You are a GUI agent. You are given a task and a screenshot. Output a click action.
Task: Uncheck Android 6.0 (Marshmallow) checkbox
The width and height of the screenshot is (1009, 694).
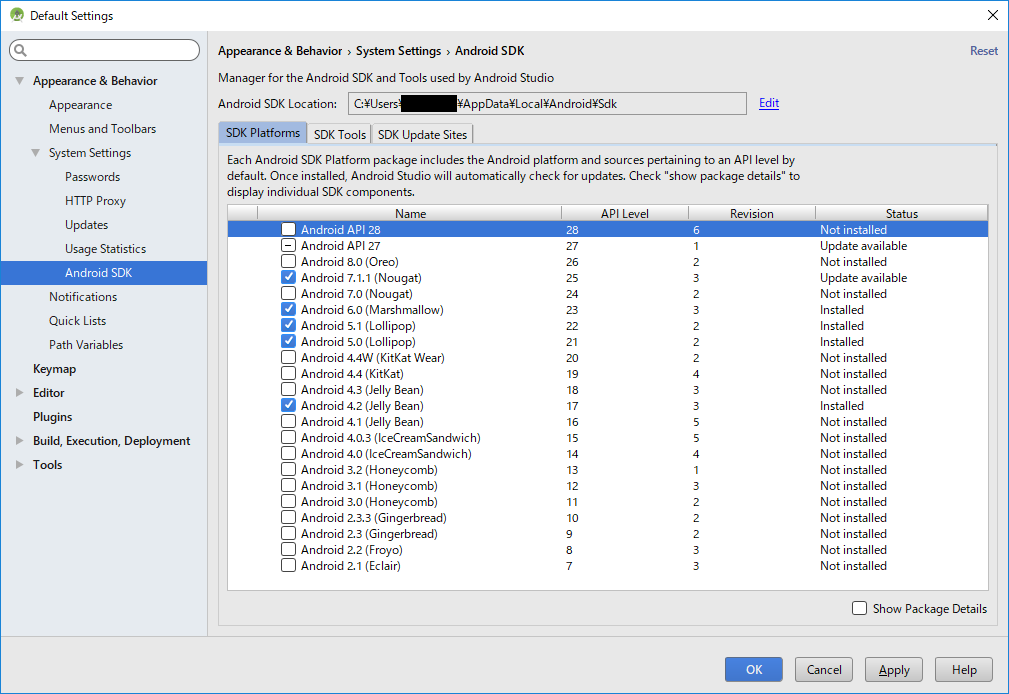coord(288,309)
